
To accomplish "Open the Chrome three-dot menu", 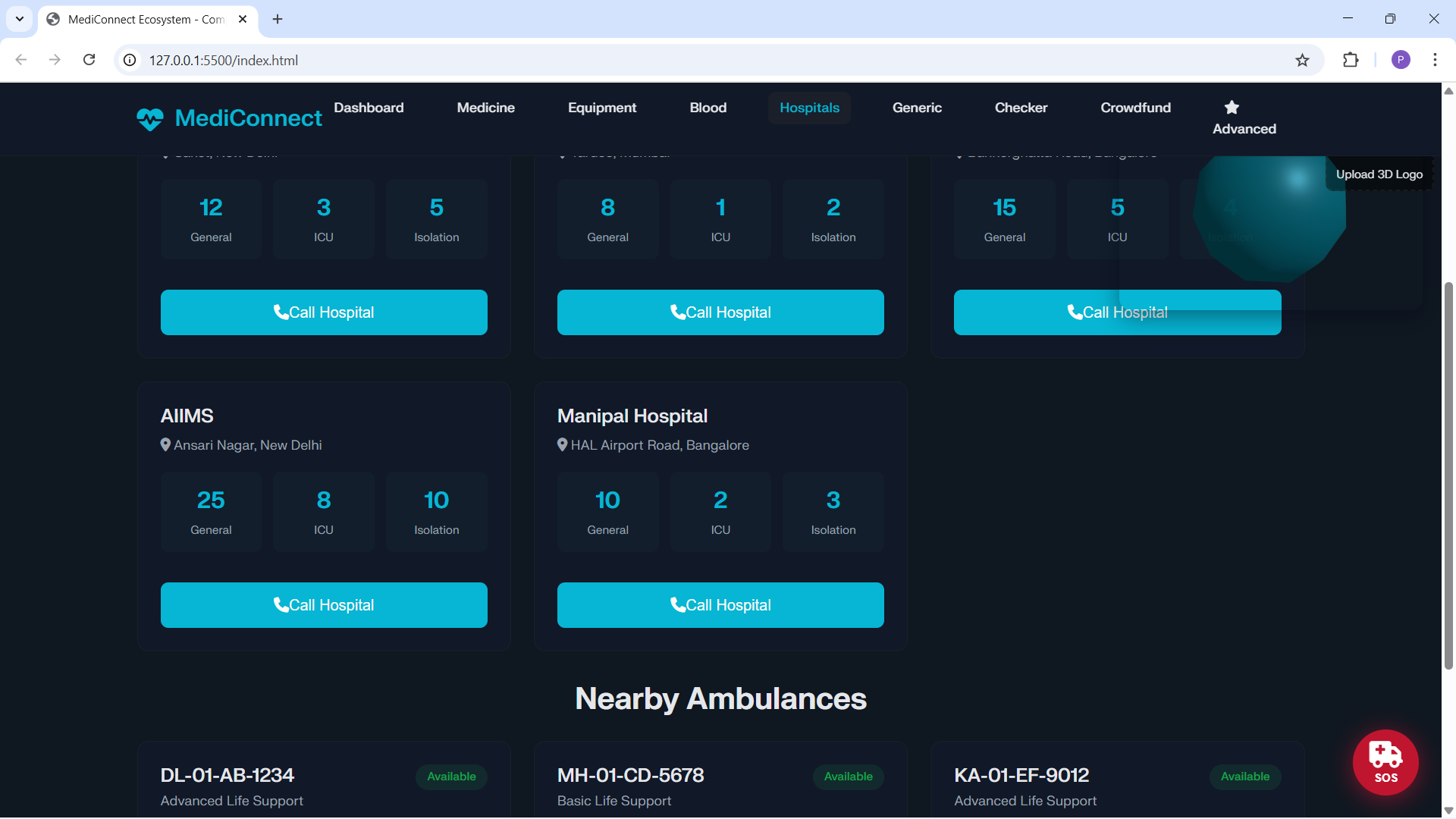I will click(1435, 61).
